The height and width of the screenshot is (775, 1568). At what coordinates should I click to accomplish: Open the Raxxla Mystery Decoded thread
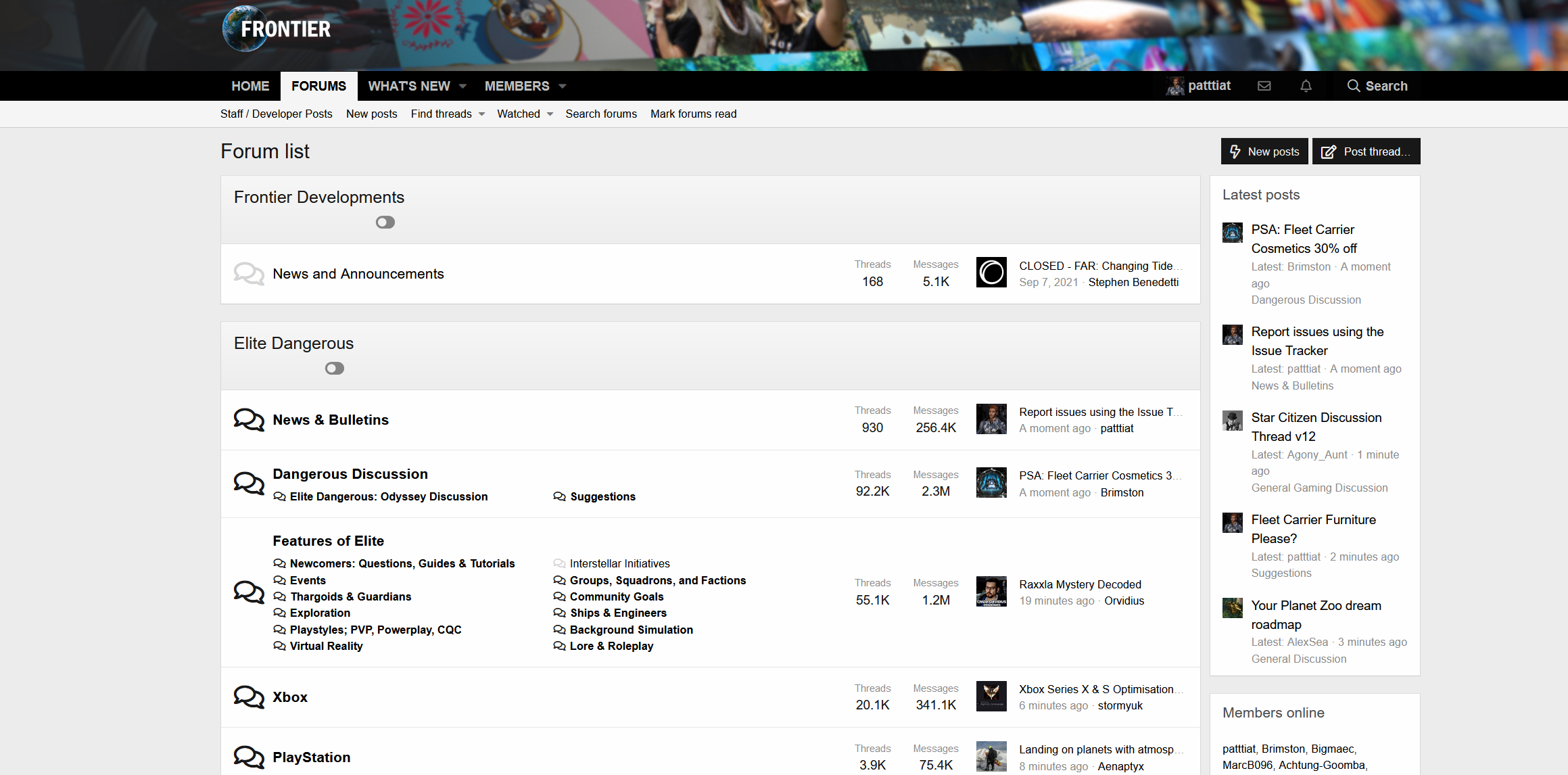click(x=1080, y=584)
